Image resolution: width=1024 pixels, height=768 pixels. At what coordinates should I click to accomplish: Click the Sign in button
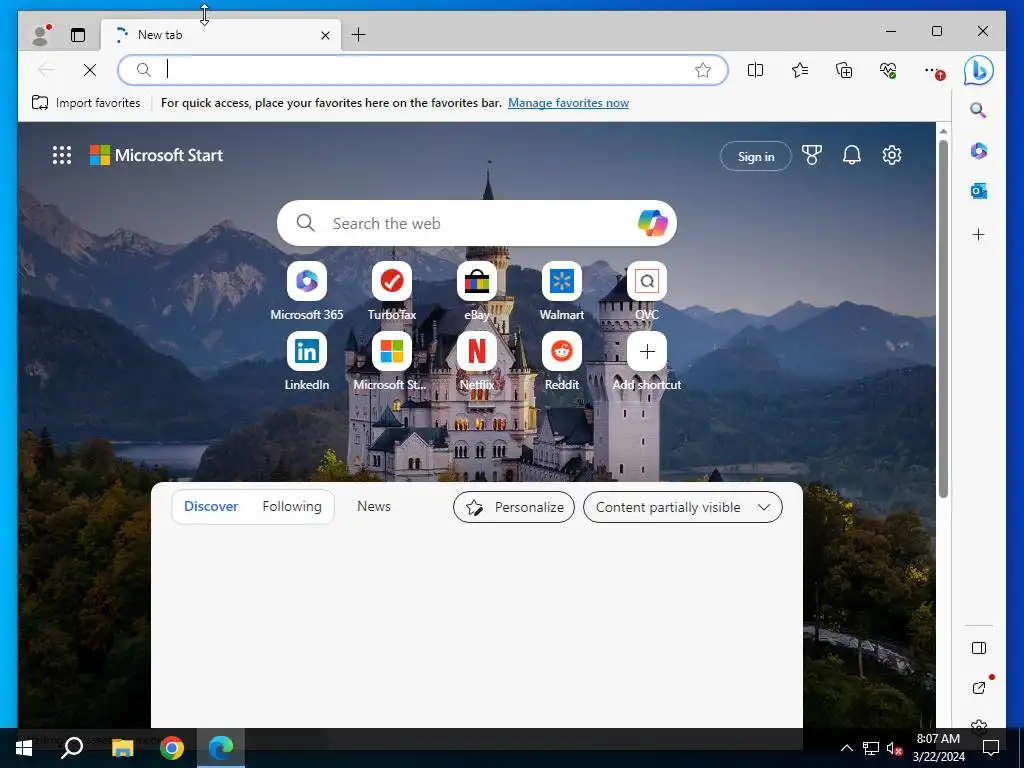(x=756, y=157)
